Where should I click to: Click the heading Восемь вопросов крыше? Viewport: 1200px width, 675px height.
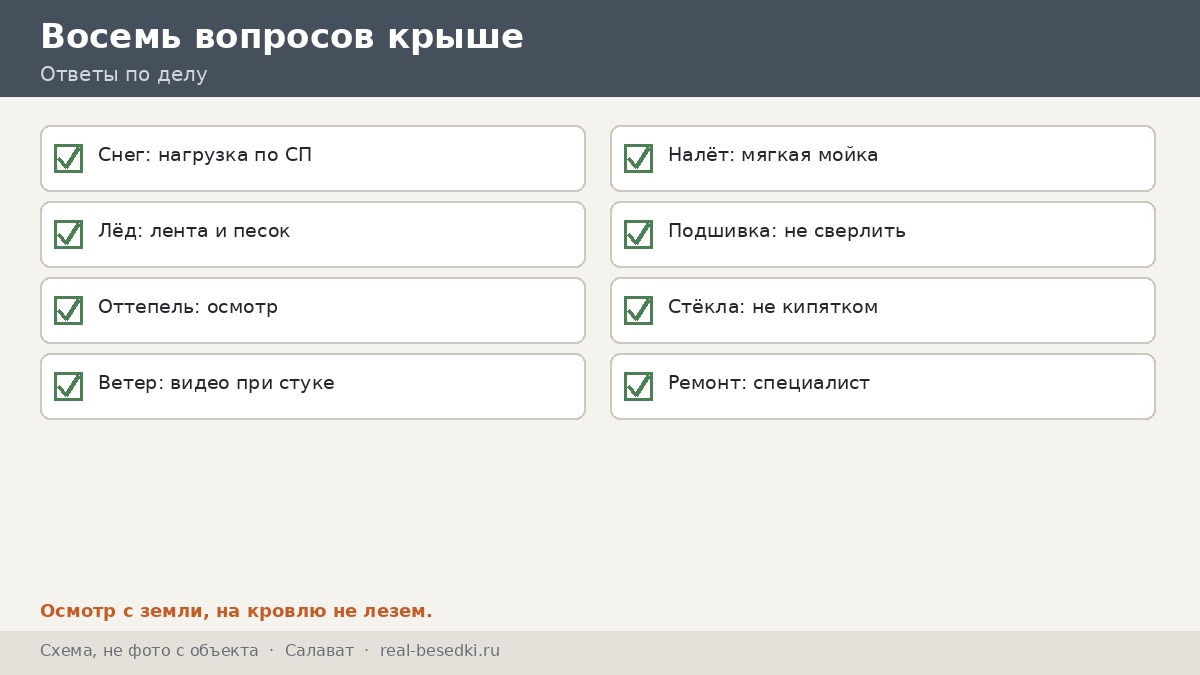click(x=282, y=37)
